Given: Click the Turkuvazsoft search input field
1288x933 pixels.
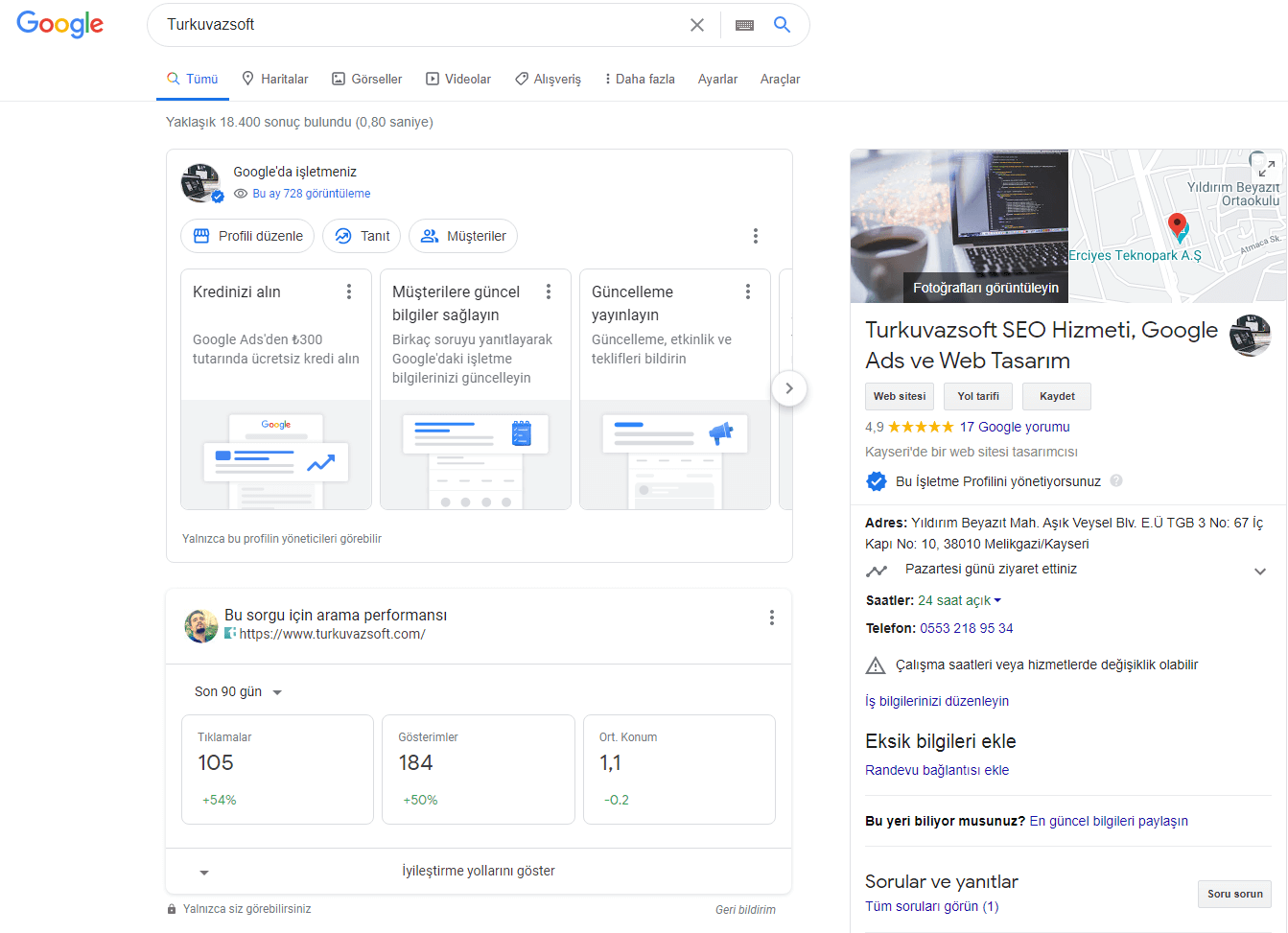Looking at the screenshot, I should (x=420, y=25).
